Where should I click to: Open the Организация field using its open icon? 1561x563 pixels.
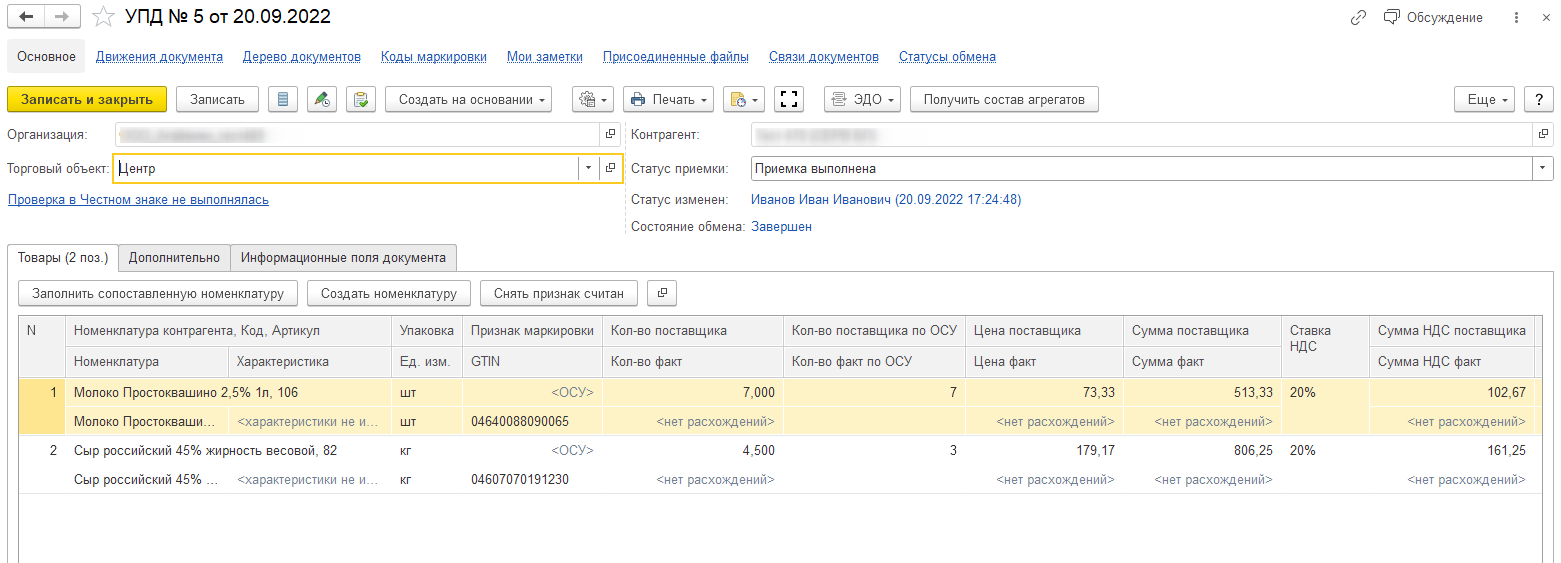[610, 134]
